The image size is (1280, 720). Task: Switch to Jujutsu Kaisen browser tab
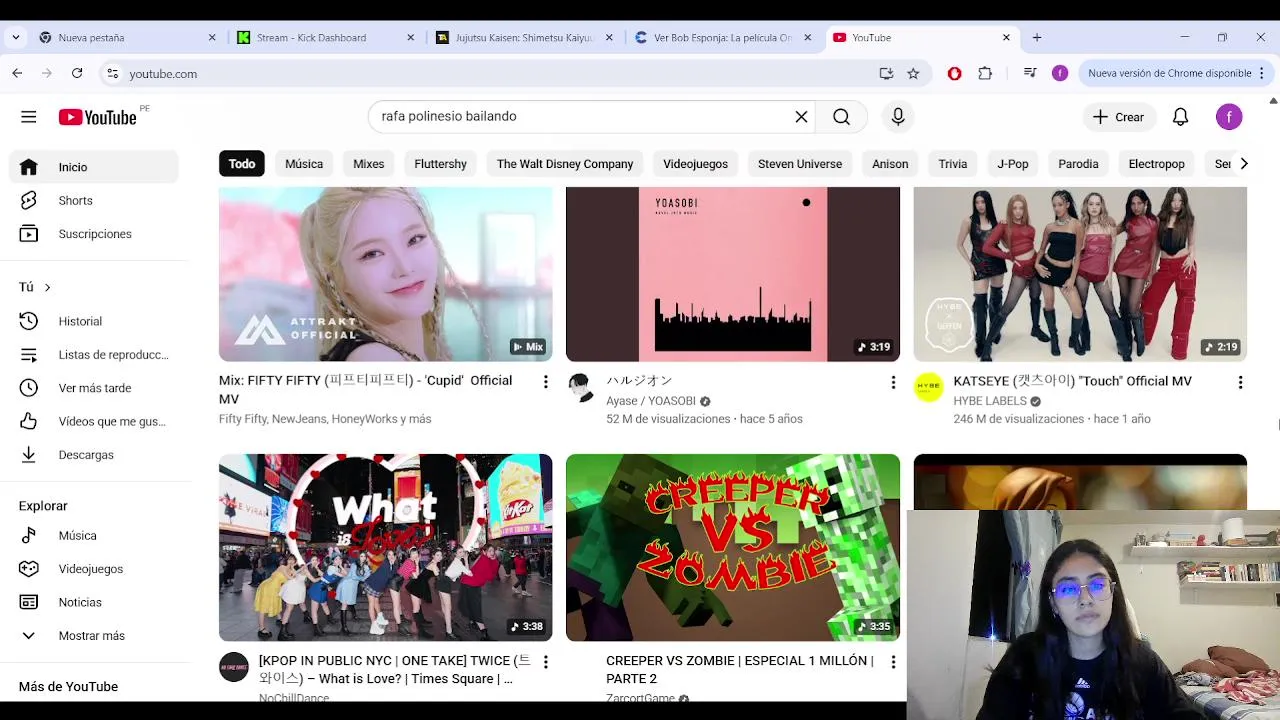click(x=524, y=37)
